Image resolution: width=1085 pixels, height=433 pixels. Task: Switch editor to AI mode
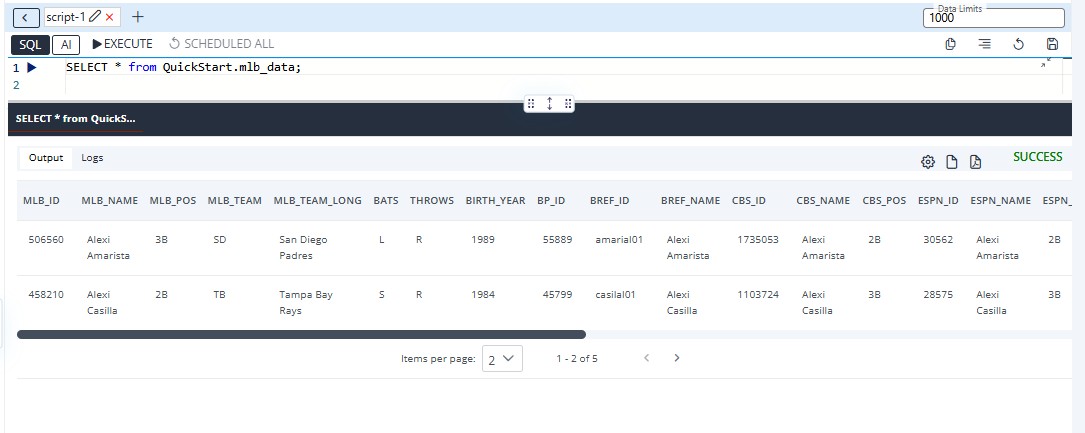[x=65, y=44]
